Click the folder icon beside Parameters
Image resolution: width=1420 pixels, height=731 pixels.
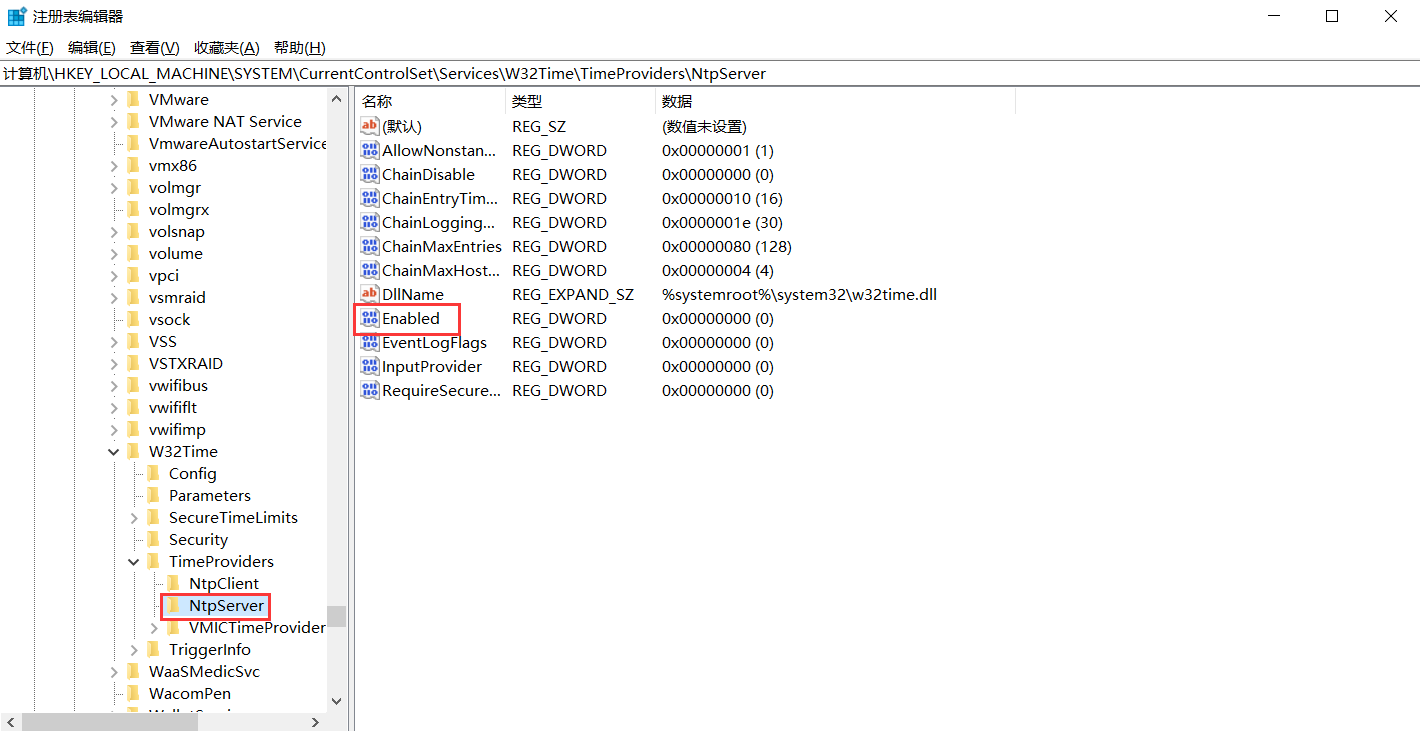pos(153,496)
